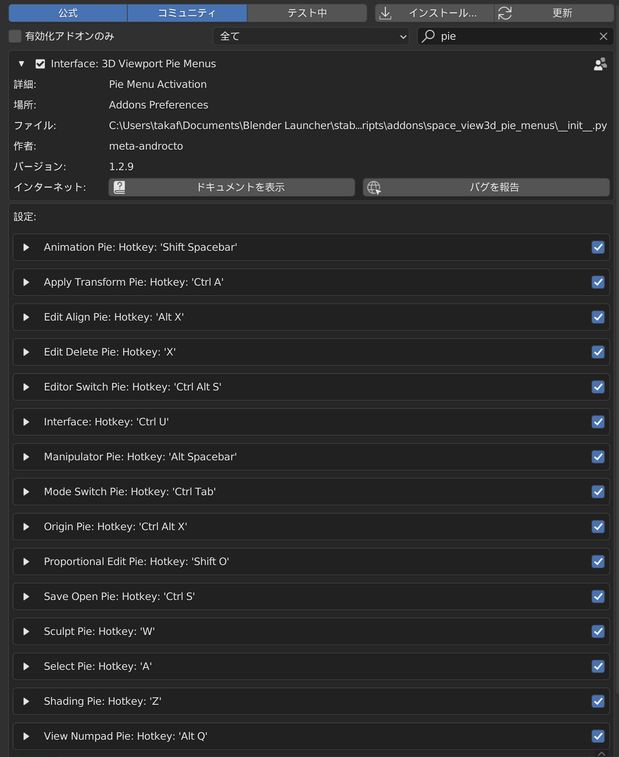This screenshot has width=619, height=757.
Task: Uncheck the Origin Pie checkbox
Action: pos(598,527)
